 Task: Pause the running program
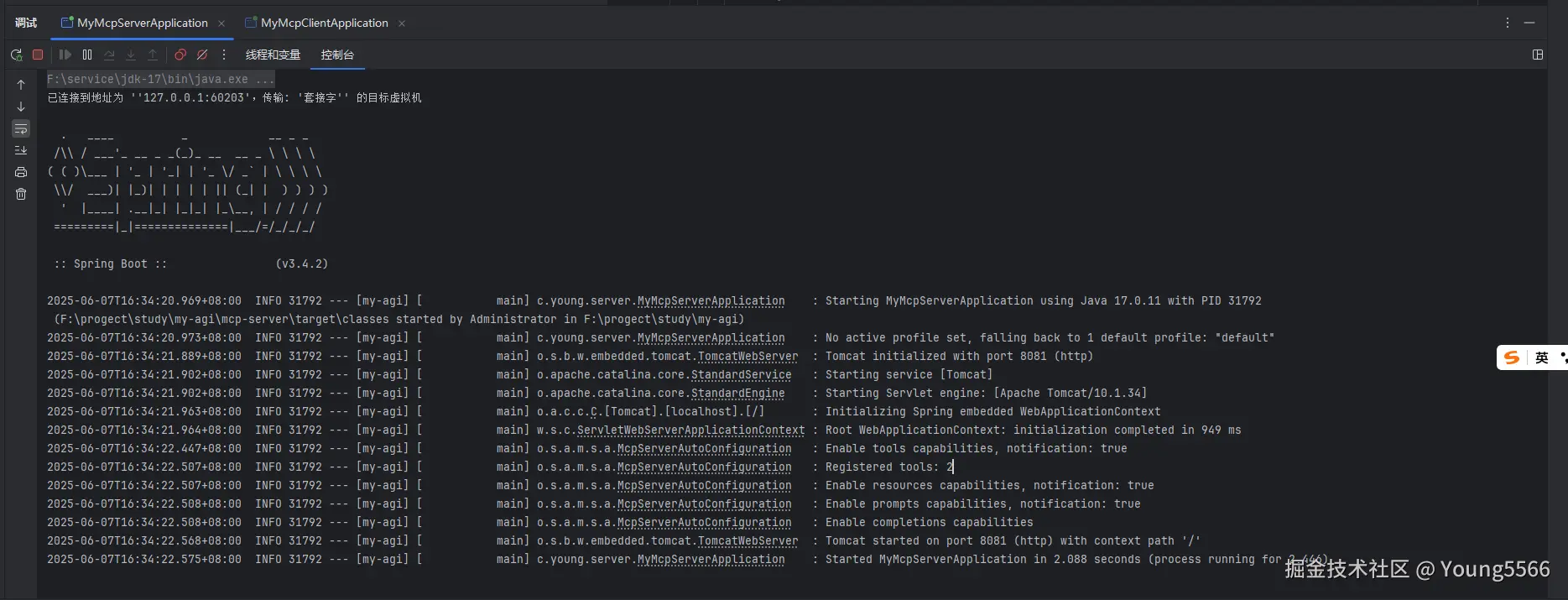click(x=87, y=55)
